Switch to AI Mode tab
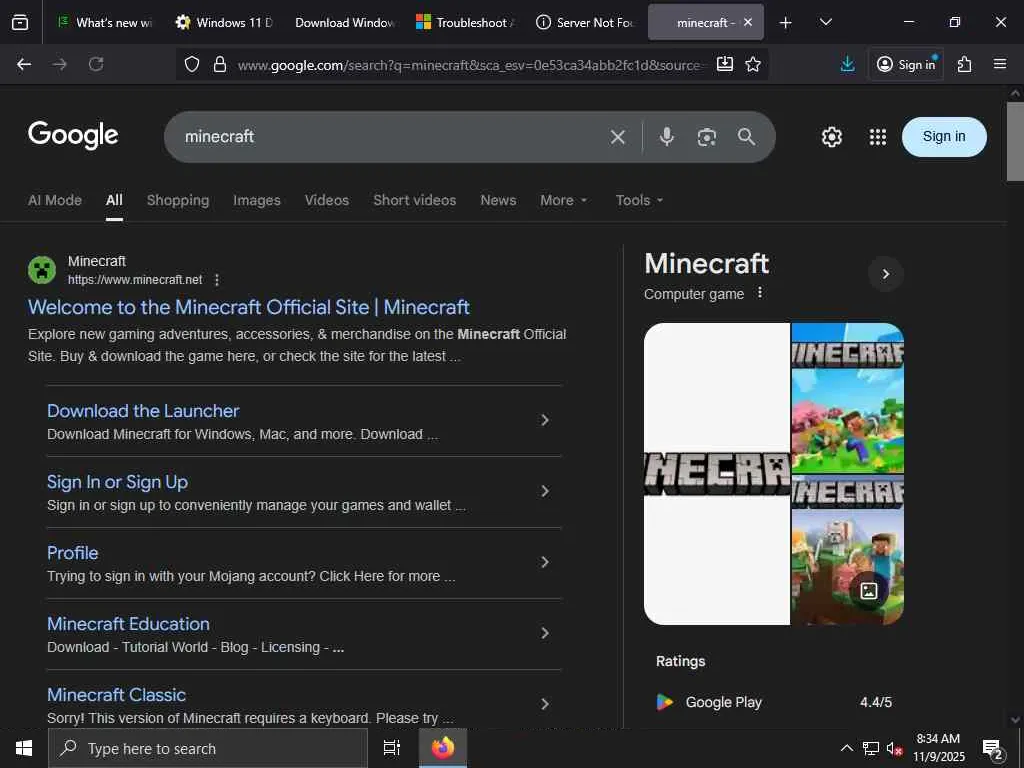 (55, 200)
